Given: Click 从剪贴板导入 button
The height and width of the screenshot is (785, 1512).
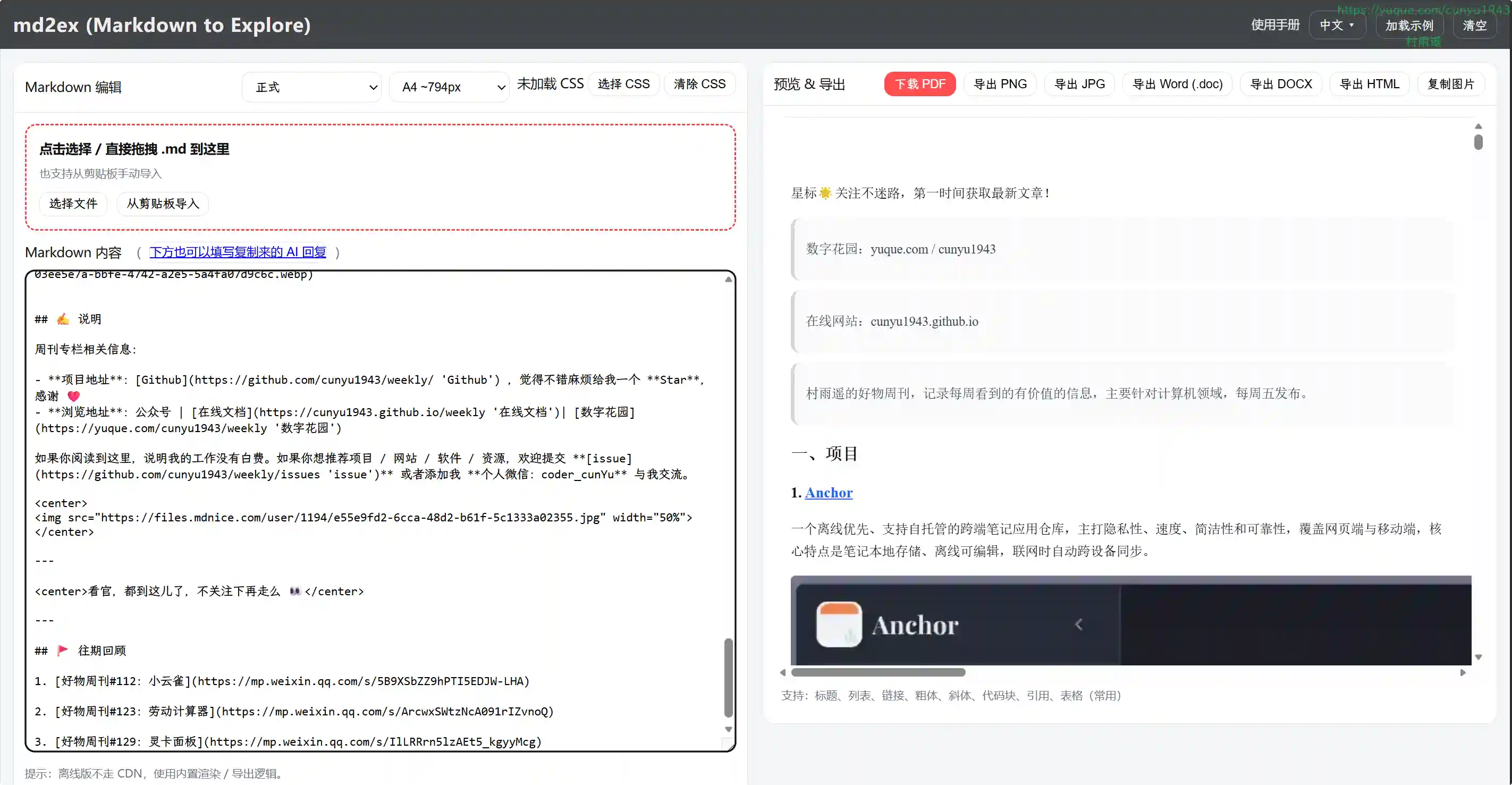Looking at the screenshot, I should [x=163, y=204].
